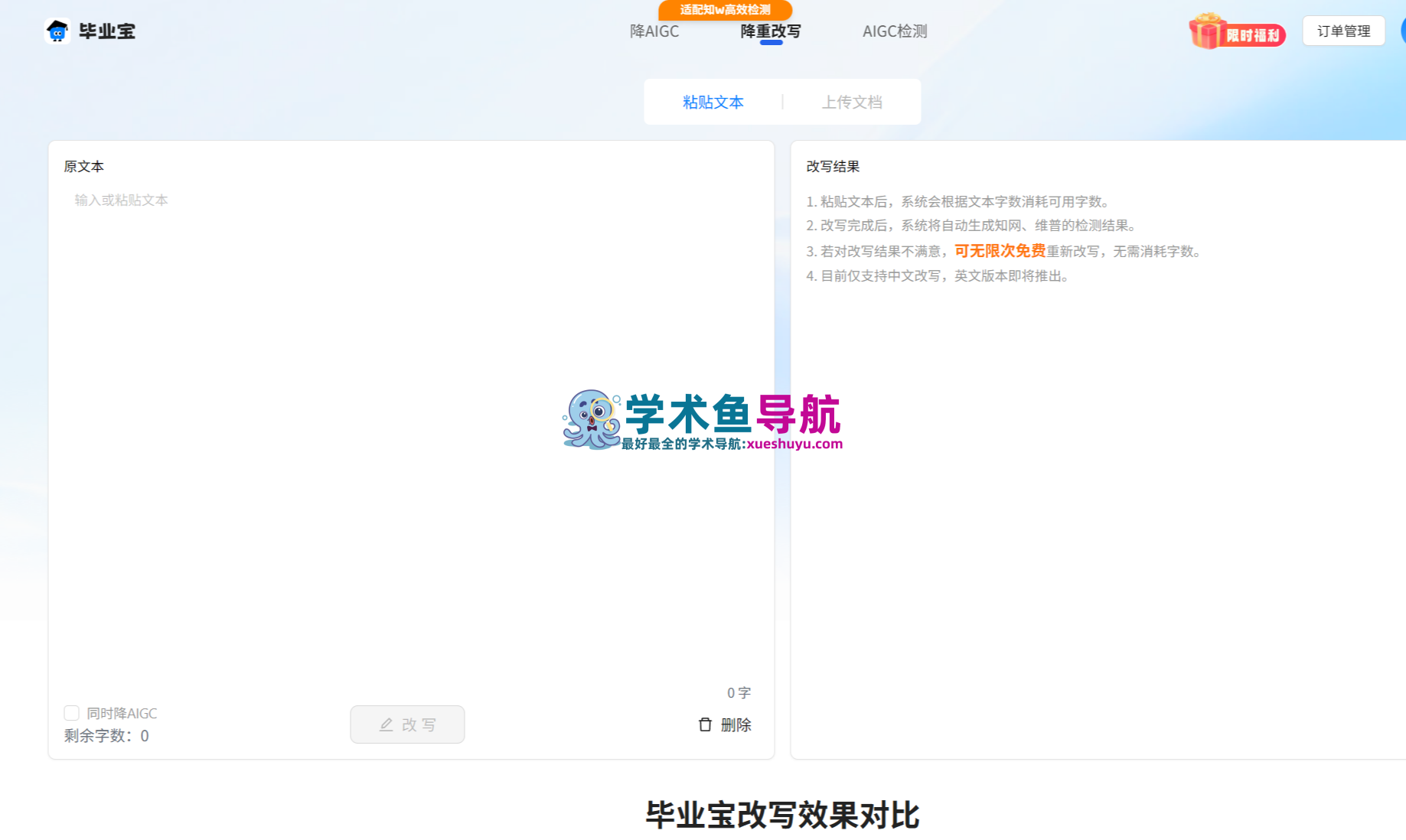Image resolution: width=1406 pixels, height=840 pixels.
Task: Click the orange 可无限次免费 highlighted text
Action: (1000, 250)
